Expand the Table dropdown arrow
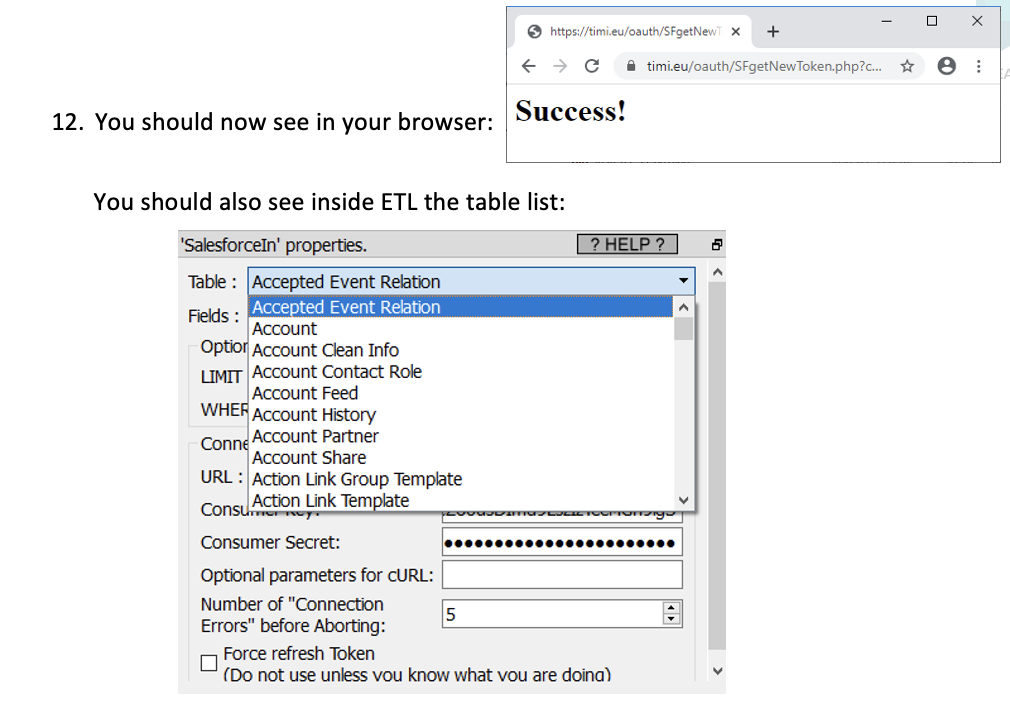This screenshot has width=1010, height=706. pyautogui.click(x=683, y=281)
